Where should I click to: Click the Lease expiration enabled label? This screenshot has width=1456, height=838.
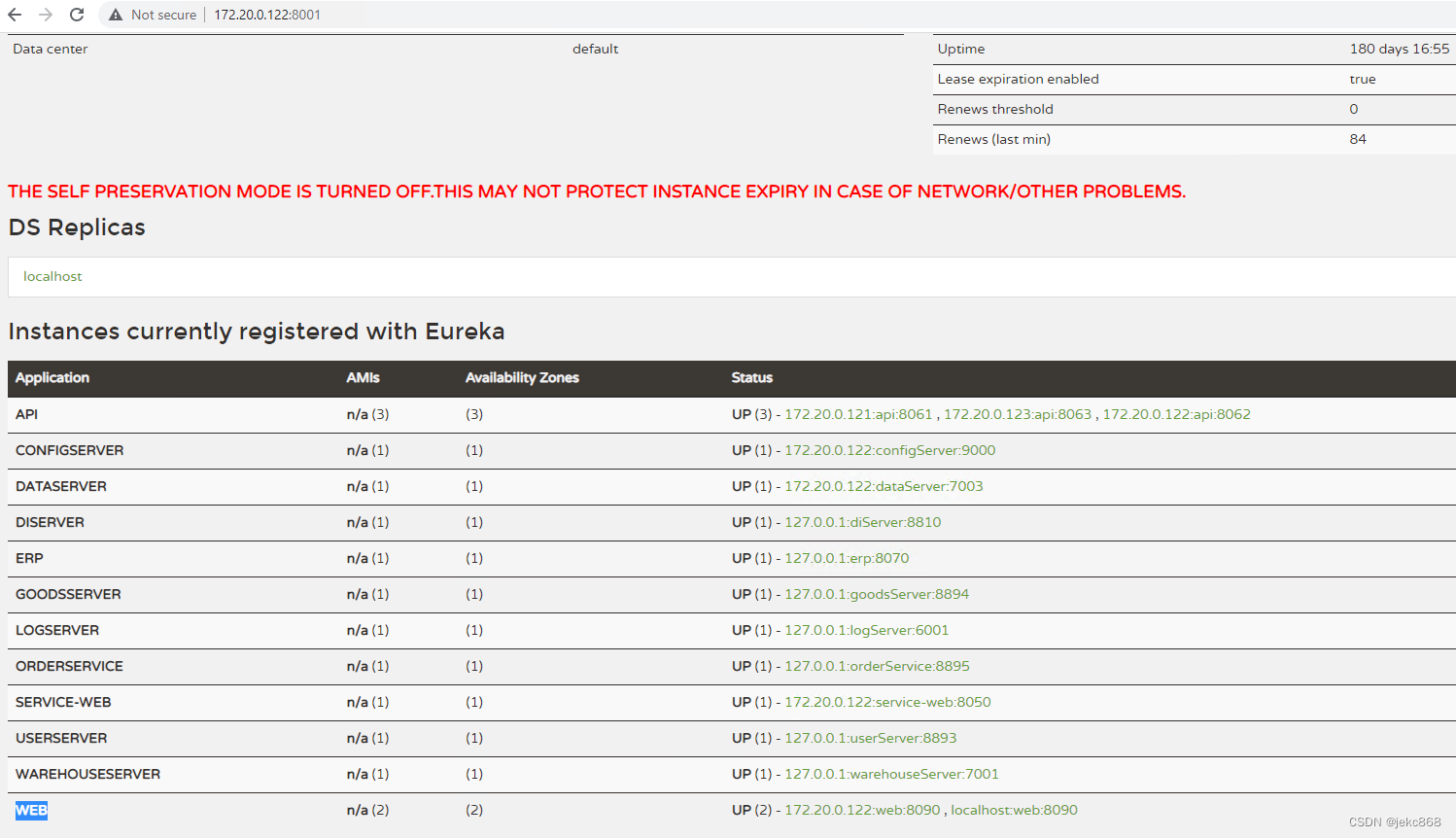click(x=1018, y=79)
